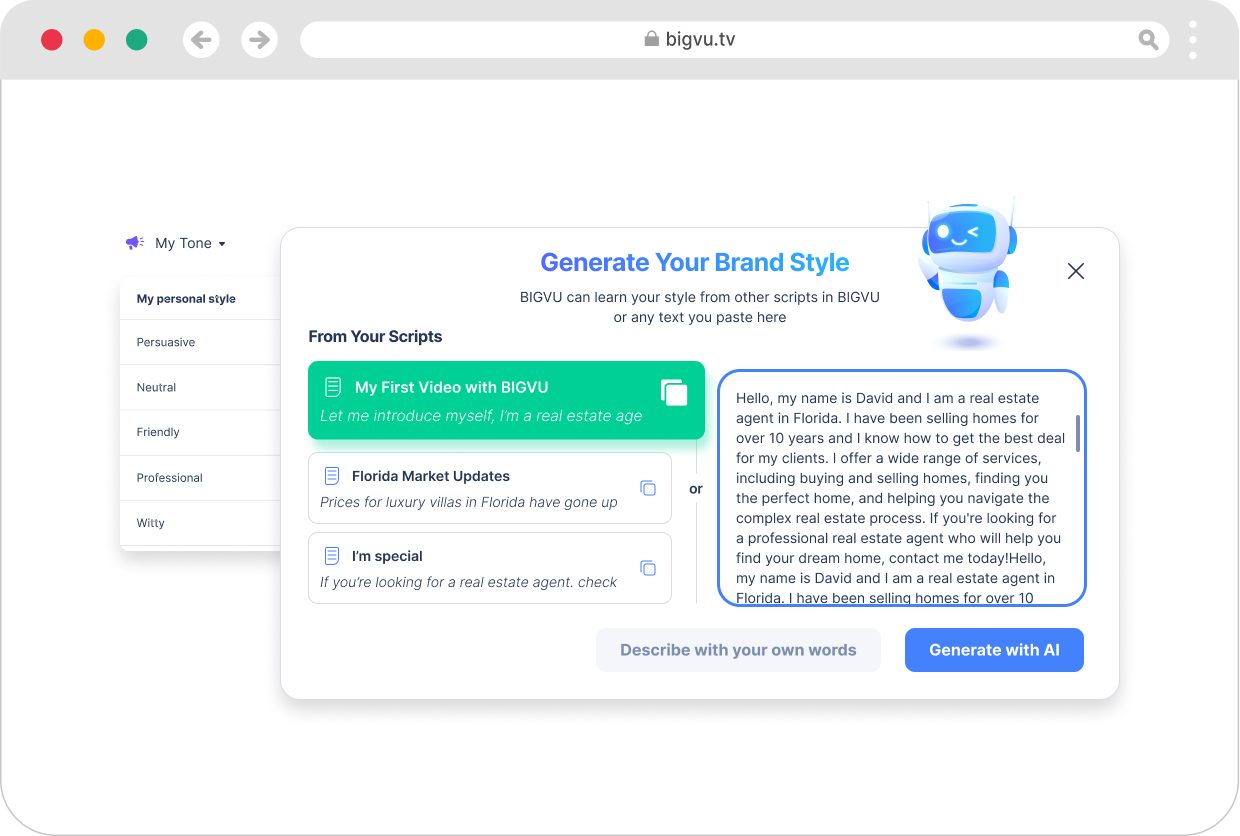
Task: Click the 'or' separator label
Action: 696,489
